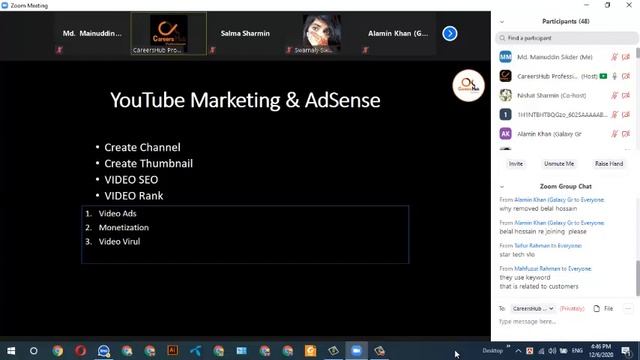The width and height of the screenshot is (640, 360).
Task: Click the Type message here field
Action: (565, 322)
